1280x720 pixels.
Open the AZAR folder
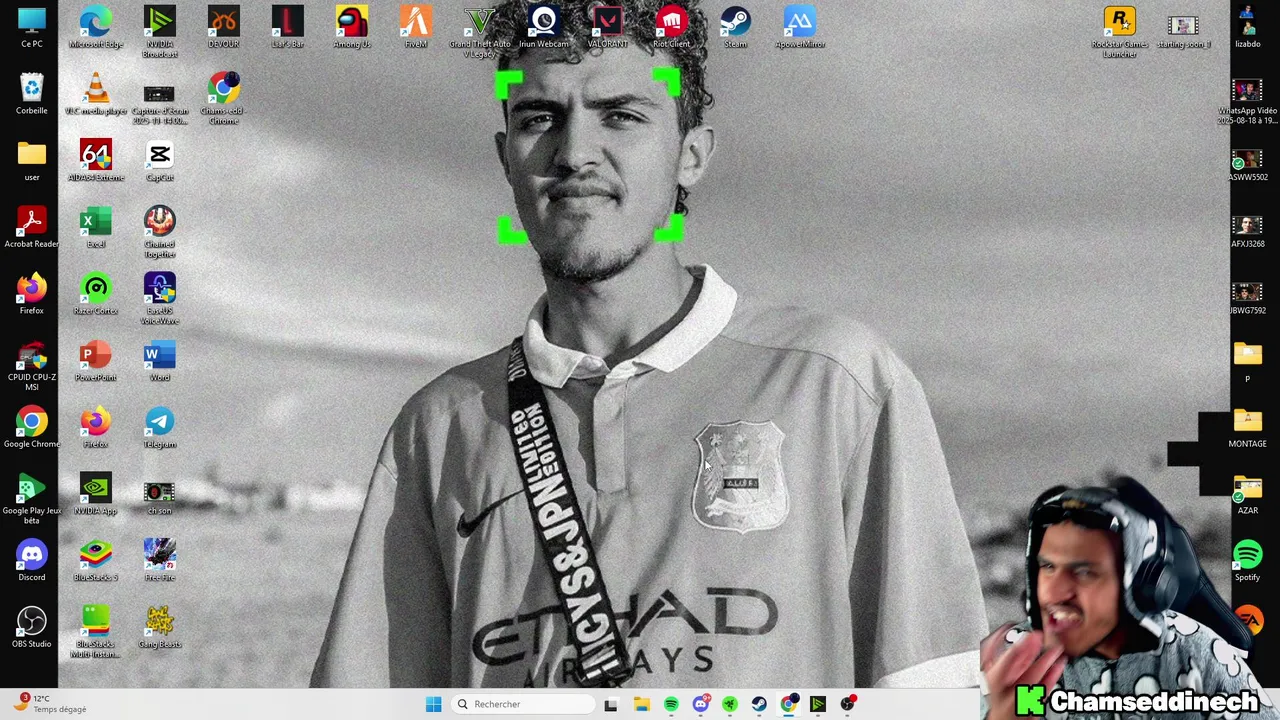(1248, 493)
